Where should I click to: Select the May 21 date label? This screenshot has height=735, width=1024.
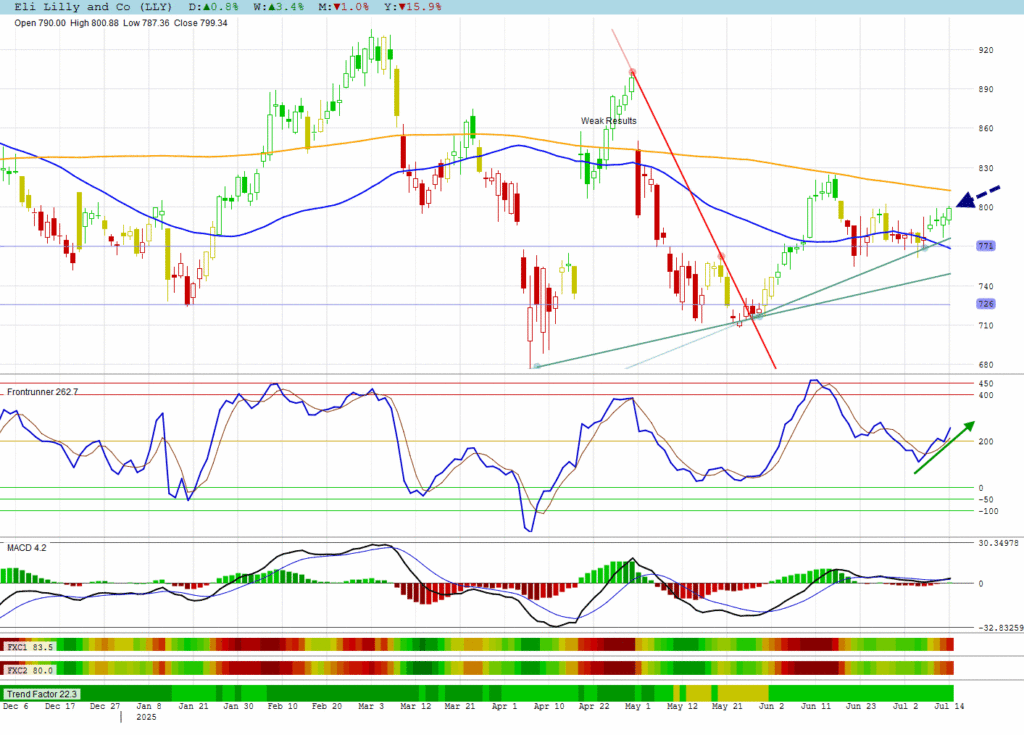[727, 706]
